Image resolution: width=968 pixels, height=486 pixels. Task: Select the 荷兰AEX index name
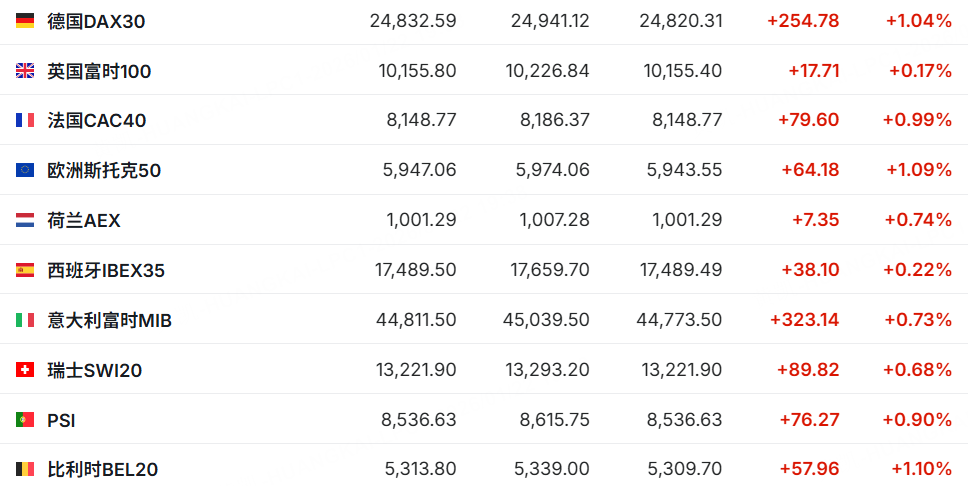pos(83,220)
